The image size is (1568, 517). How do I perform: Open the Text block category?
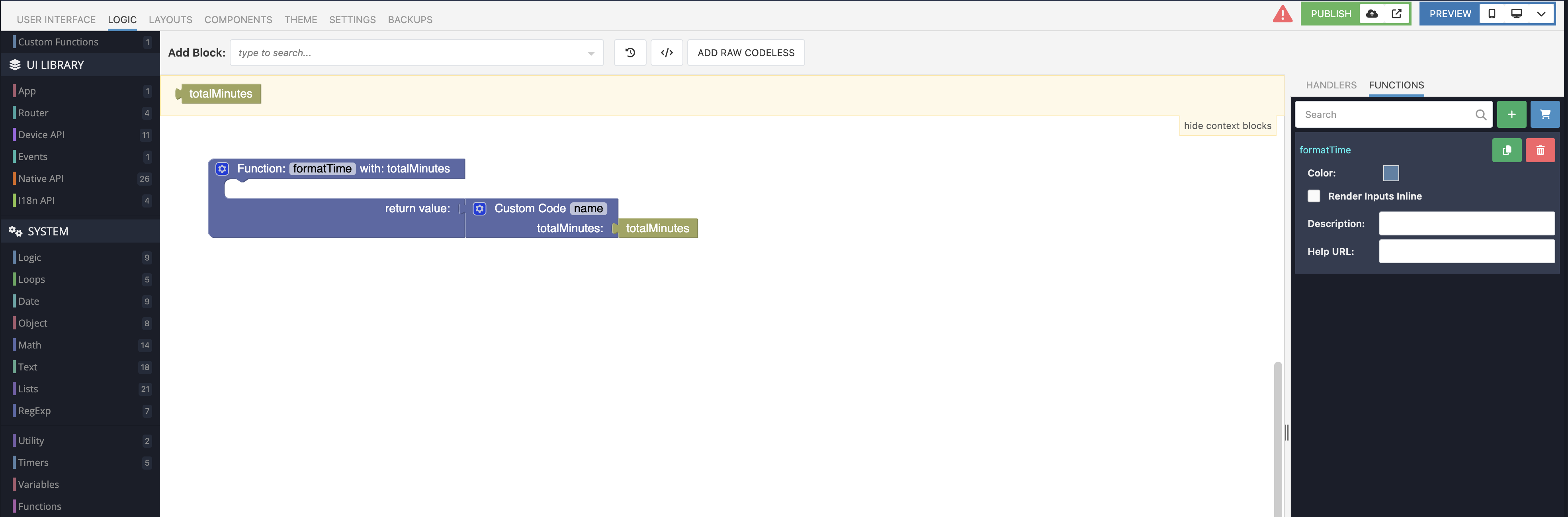[x=80, y=367]
